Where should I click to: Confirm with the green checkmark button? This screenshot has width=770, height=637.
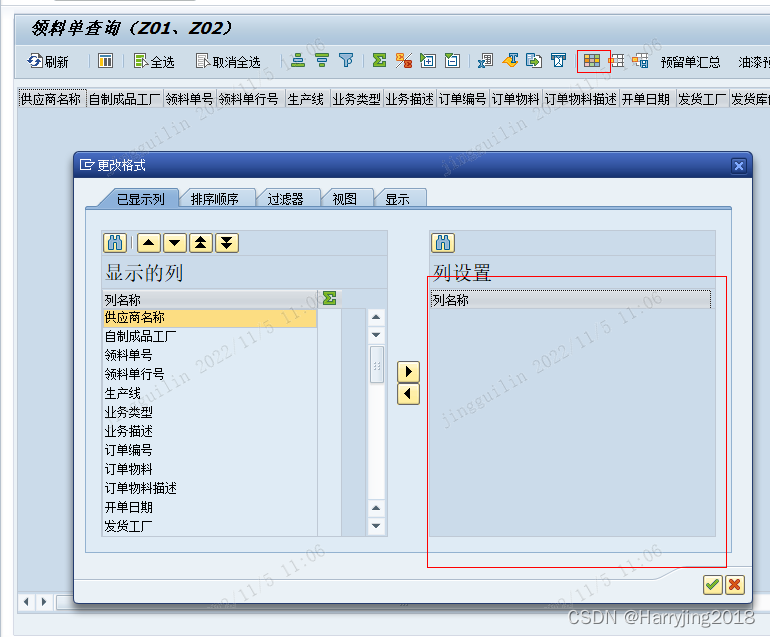[712, 584]
